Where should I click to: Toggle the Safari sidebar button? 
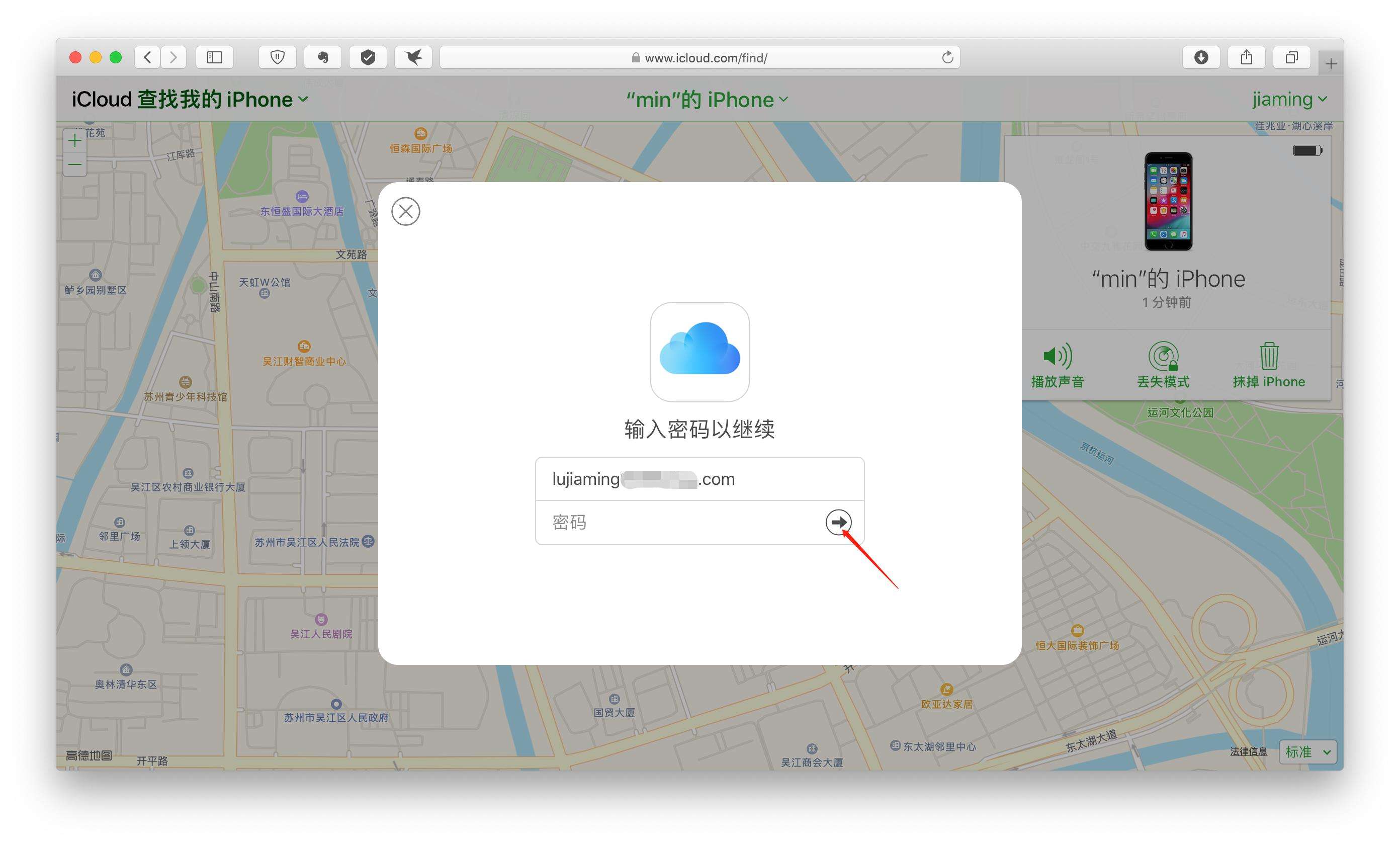214,57
